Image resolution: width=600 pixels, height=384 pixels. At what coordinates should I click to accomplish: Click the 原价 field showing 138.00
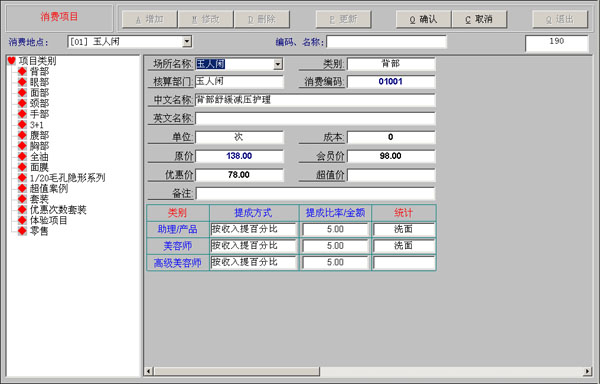pyautogui.click(x=239, y=156)
